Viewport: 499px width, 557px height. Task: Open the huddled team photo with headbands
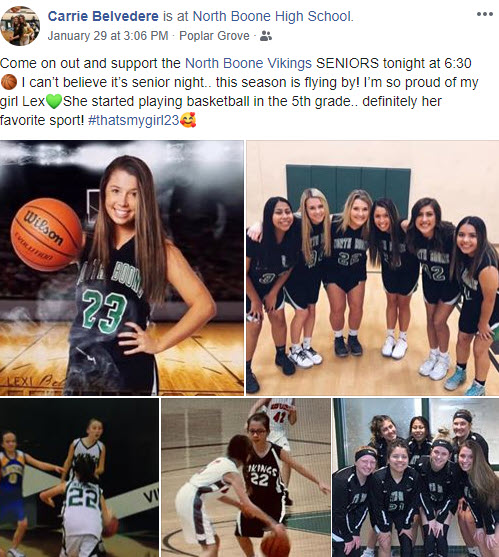click(x=416, y=477)
